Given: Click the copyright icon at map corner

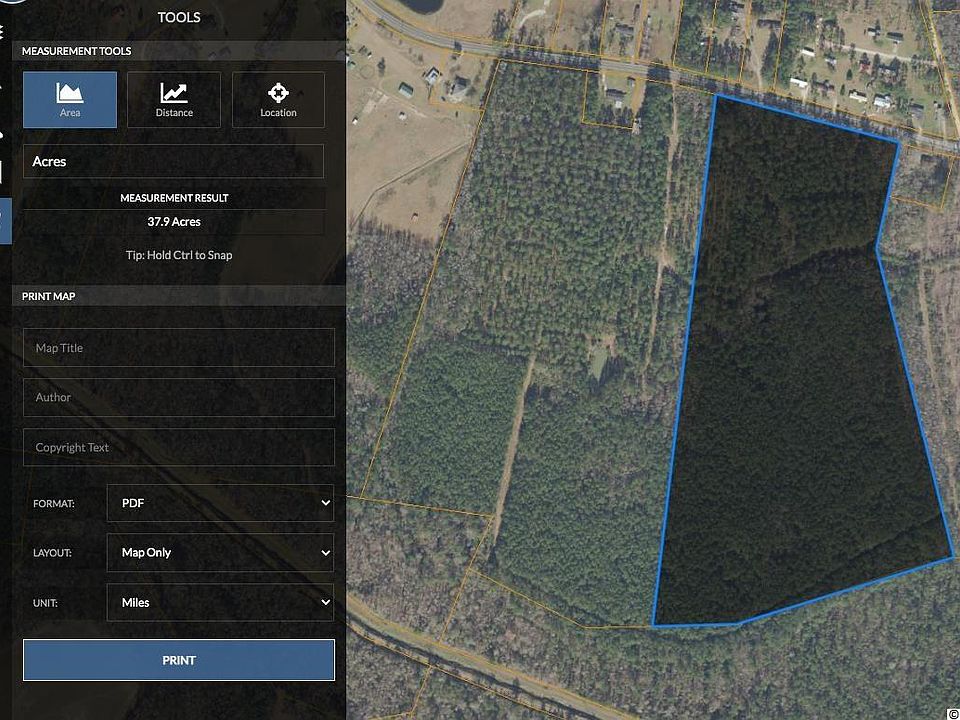Looking at the screenshot, I should click(955, 714).
